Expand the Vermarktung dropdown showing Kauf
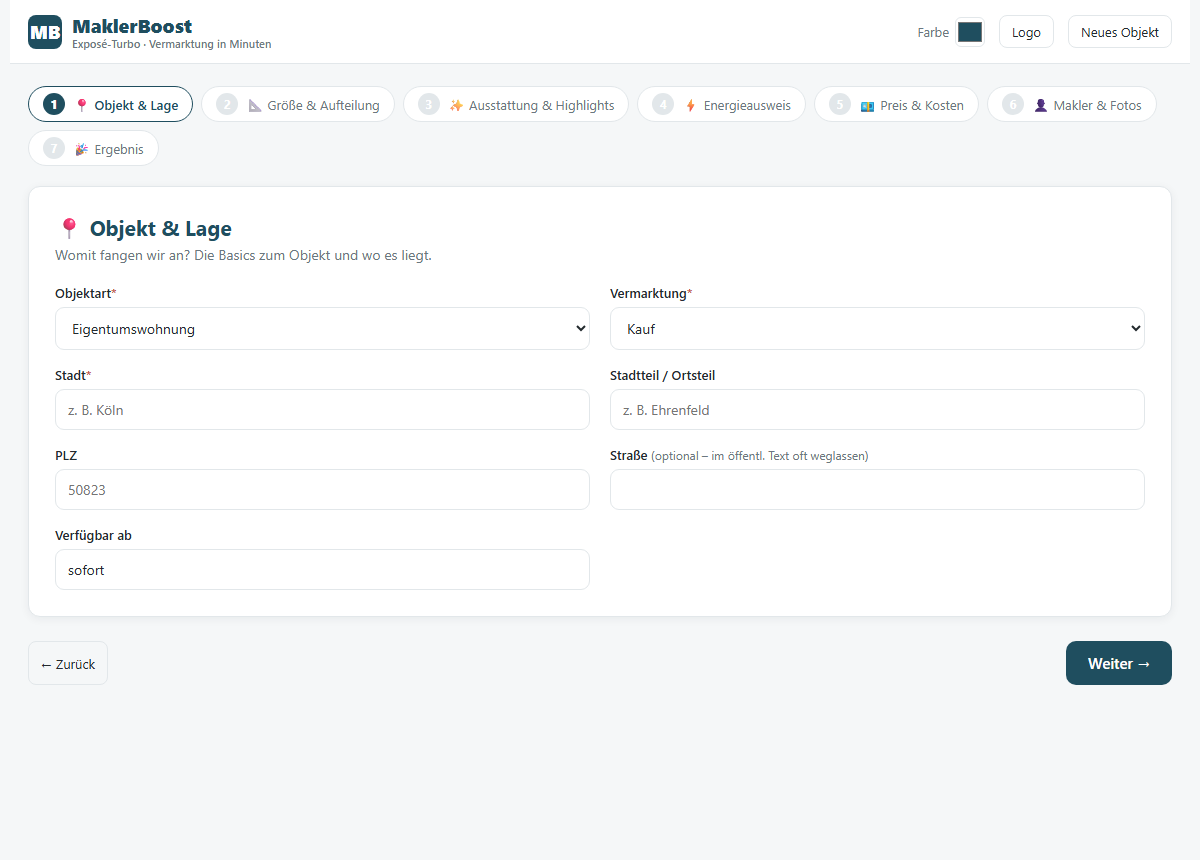Screen dimensions: 1200x860 coord(877,328)
